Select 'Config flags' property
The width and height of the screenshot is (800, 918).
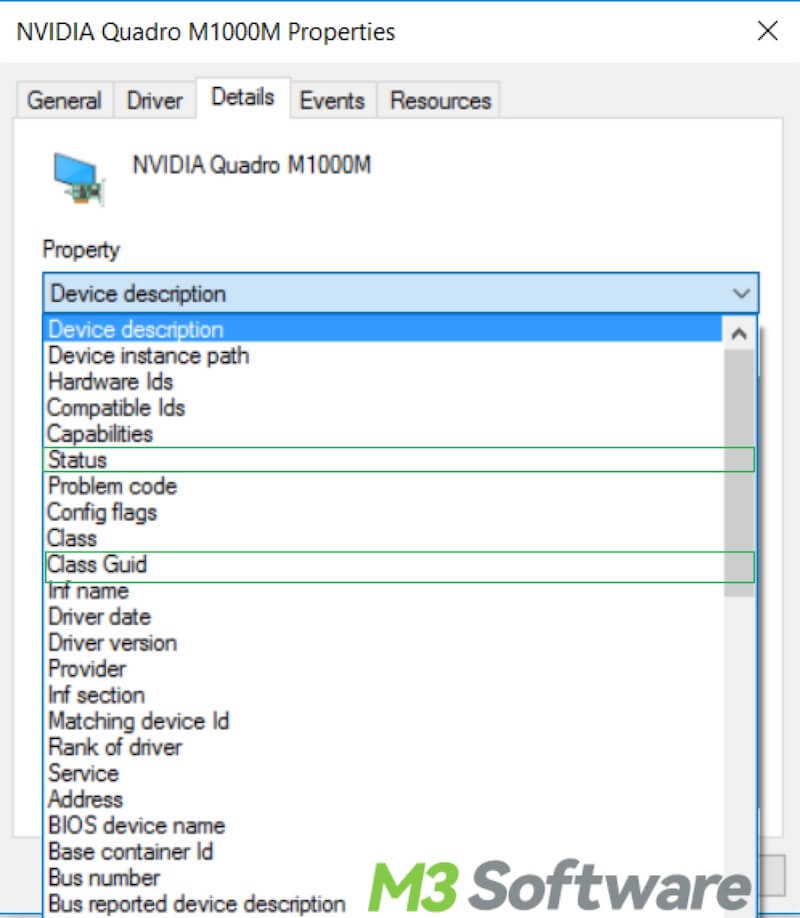(383, 512)
